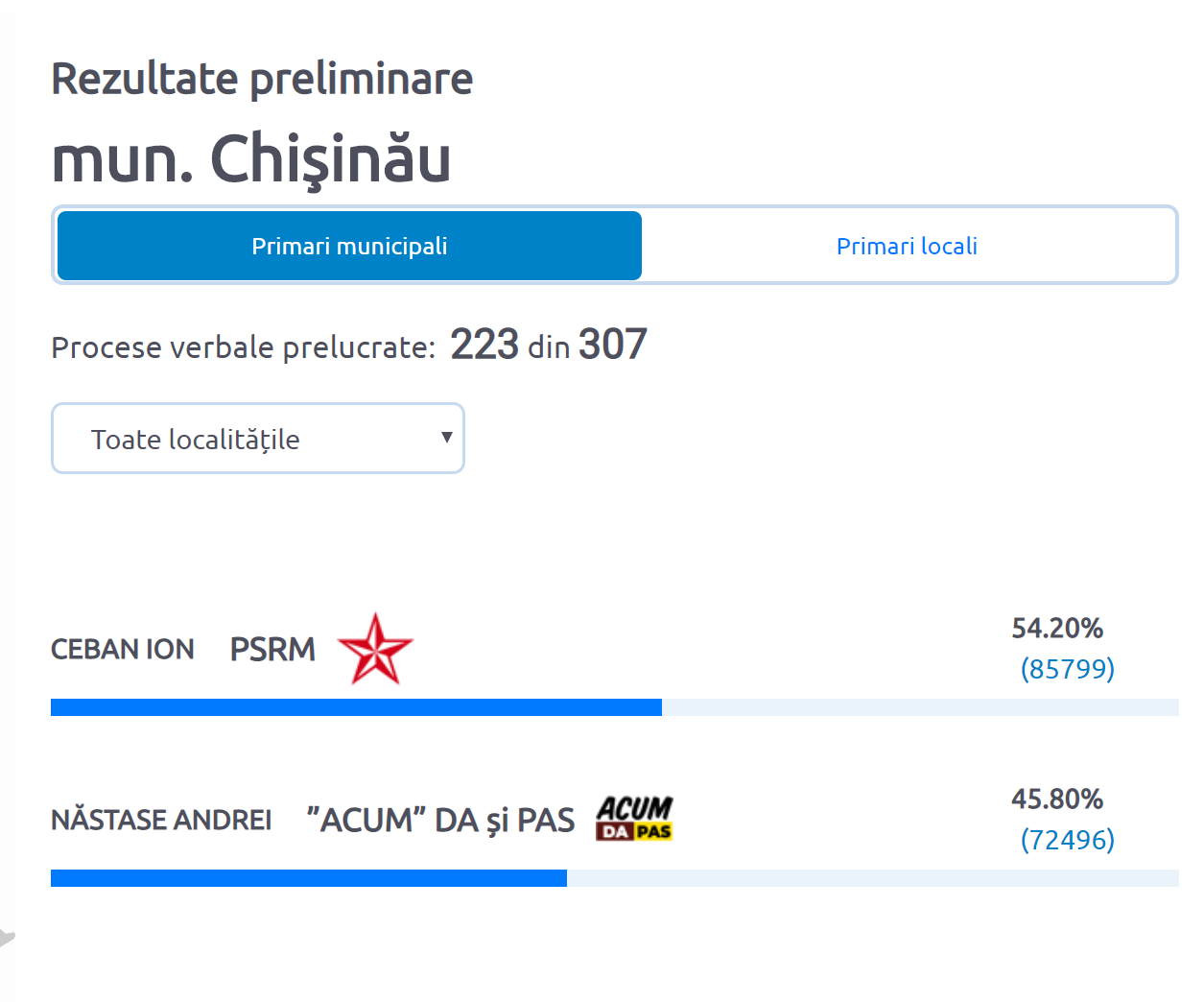1204x1002 pixels.
Task: Click Ceban Ion's vote count (85799)
Action: pos(1067,669)
